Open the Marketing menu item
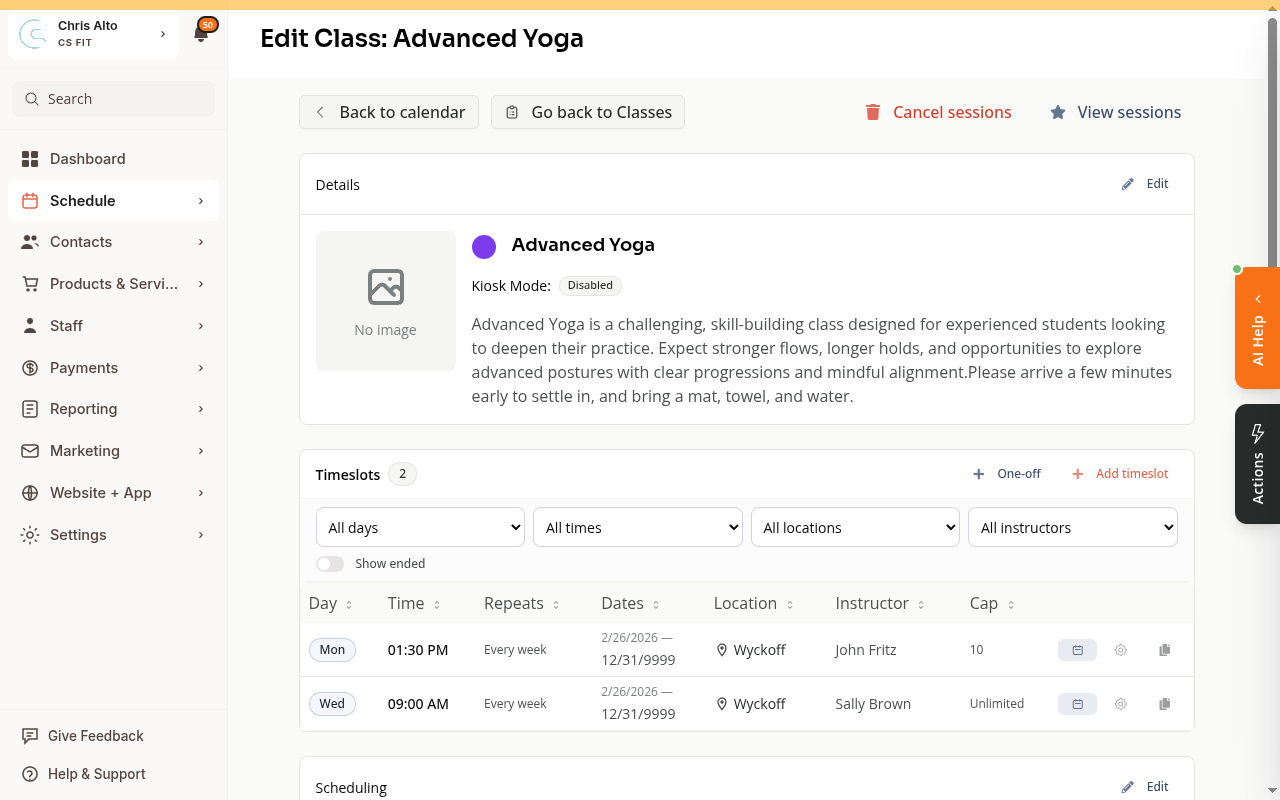The height and width of the screenshot is (800, 1280). [x=113, y=451]
